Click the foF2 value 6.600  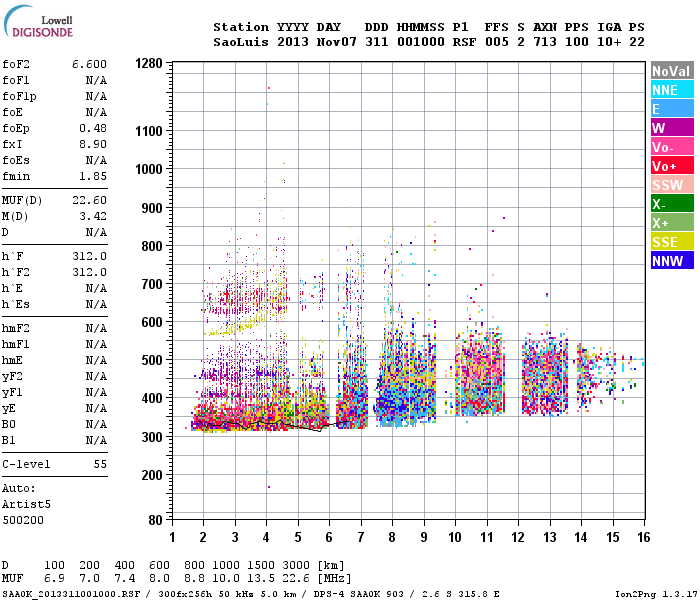click(x=89, y=64)
